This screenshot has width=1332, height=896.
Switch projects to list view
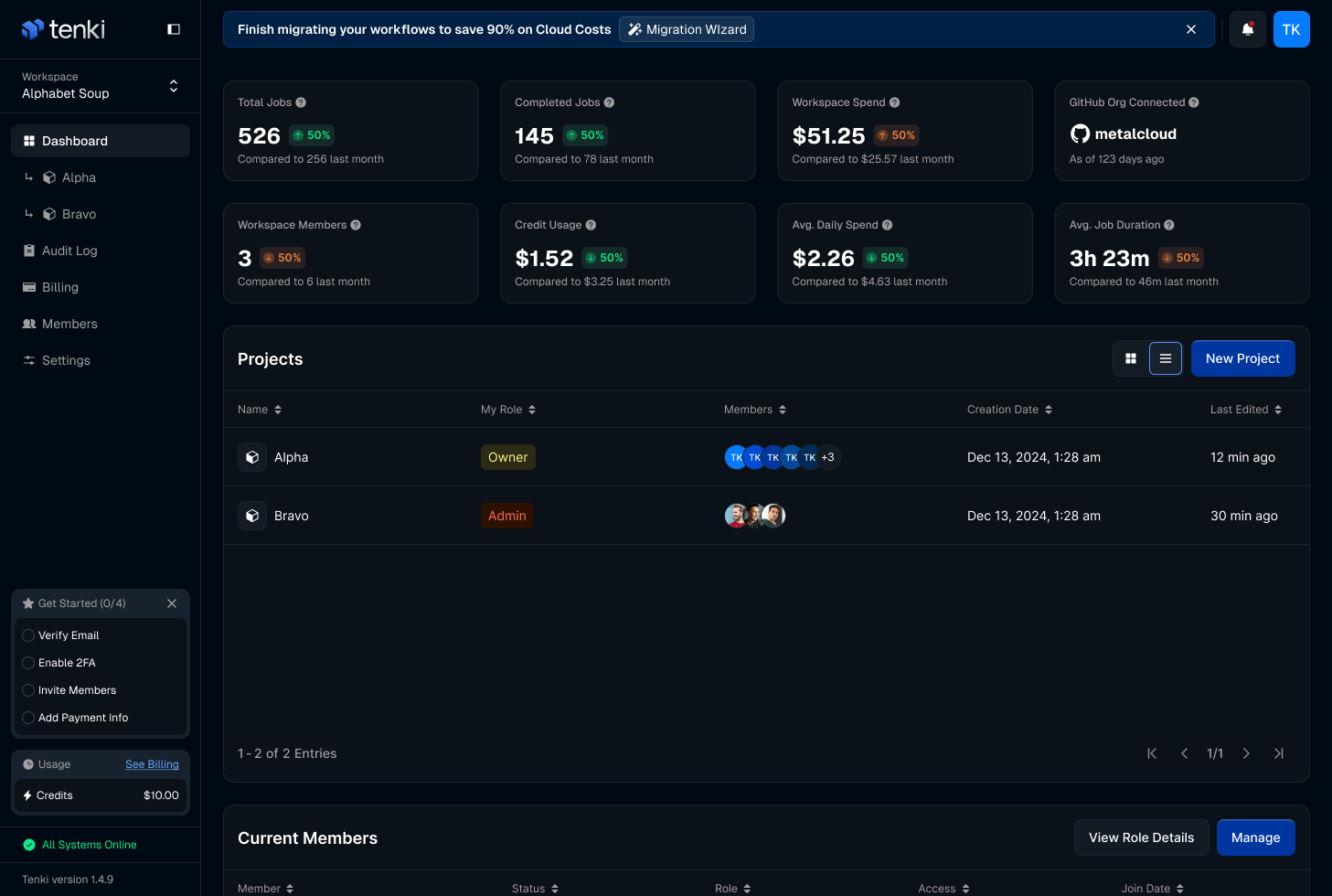click(x=1166, y=358)
